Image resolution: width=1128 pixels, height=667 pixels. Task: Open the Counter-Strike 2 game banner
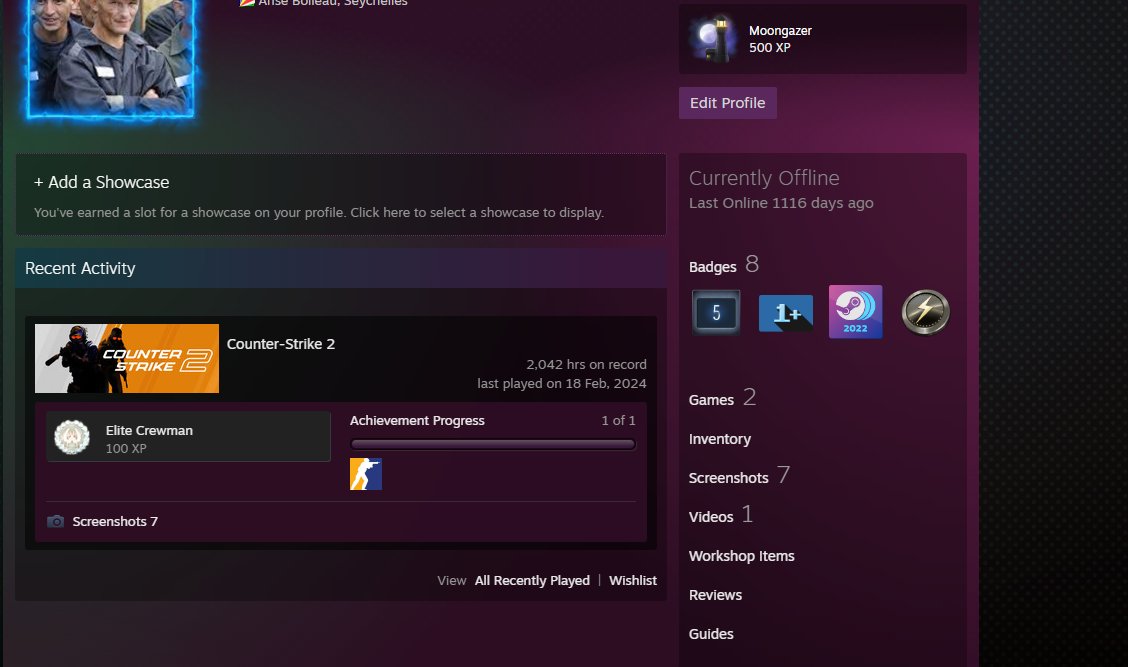(x=127, y=358)
